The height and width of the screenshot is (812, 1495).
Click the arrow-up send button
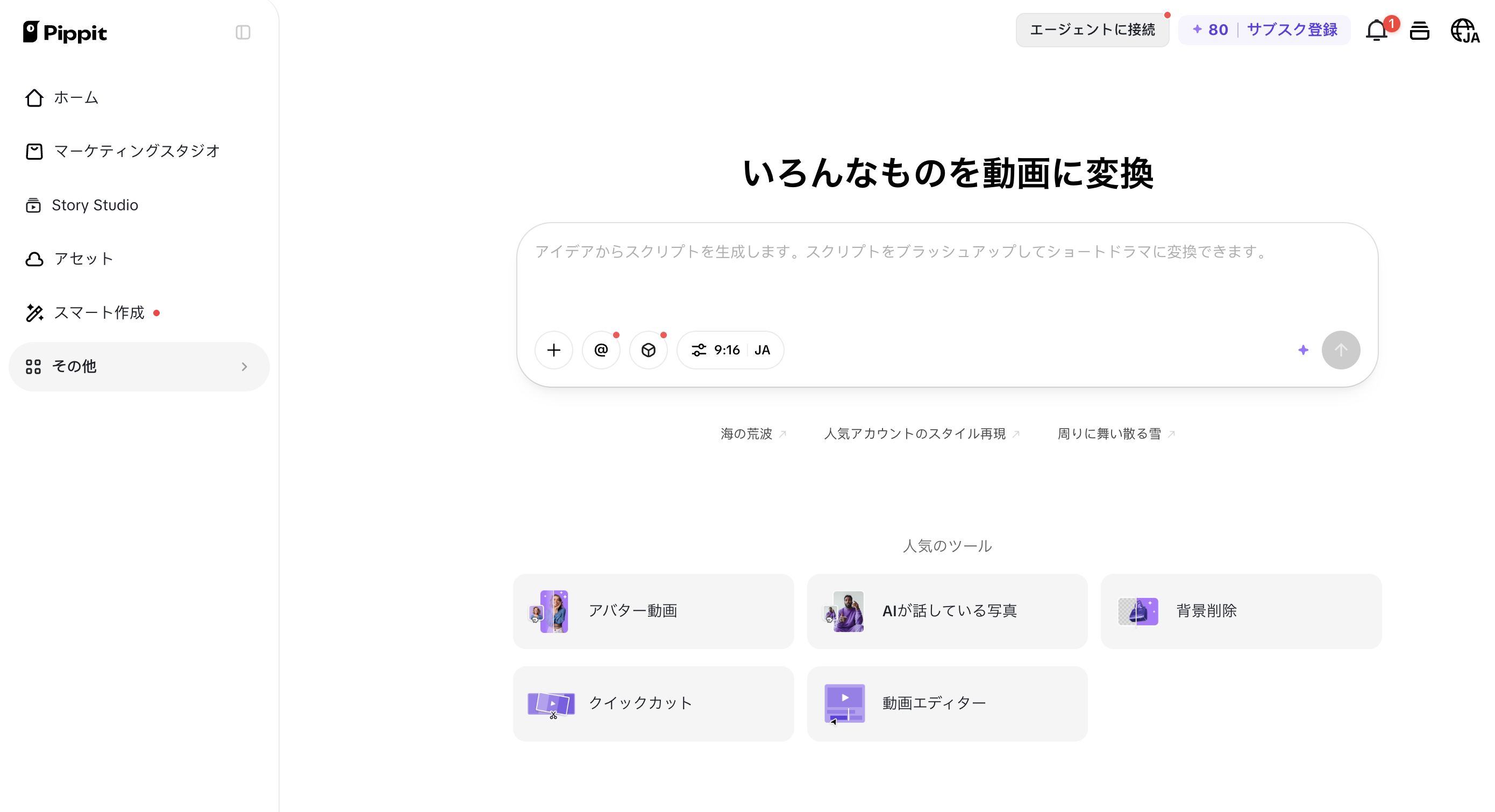(x=1341, y=350)
